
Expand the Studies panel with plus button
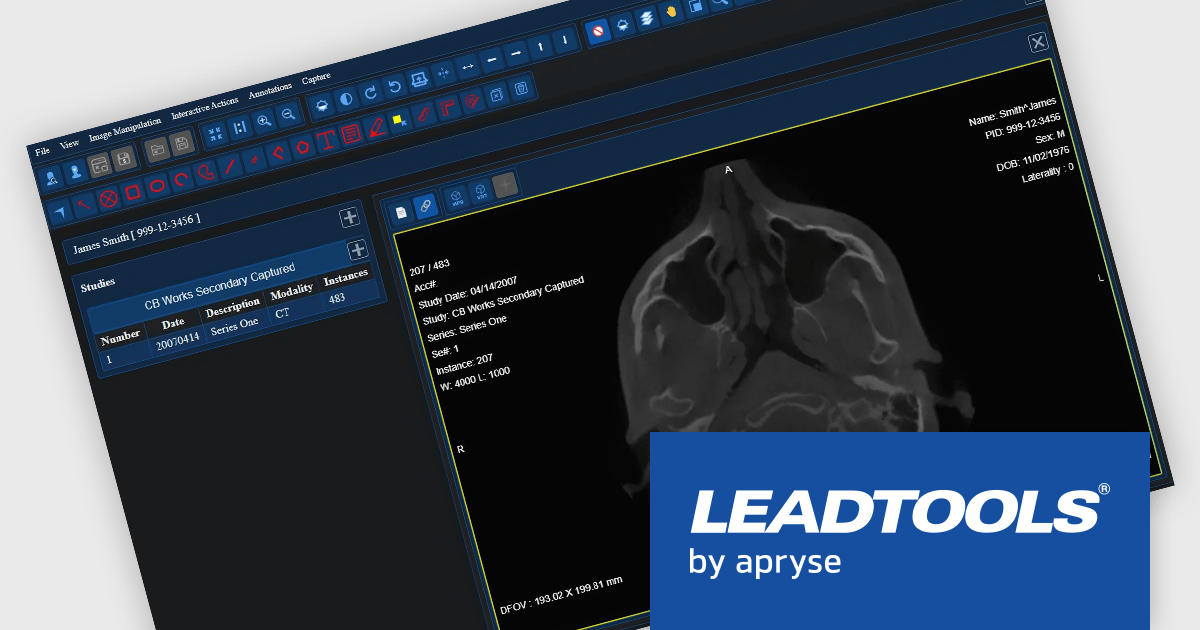[x=357, y=249]
